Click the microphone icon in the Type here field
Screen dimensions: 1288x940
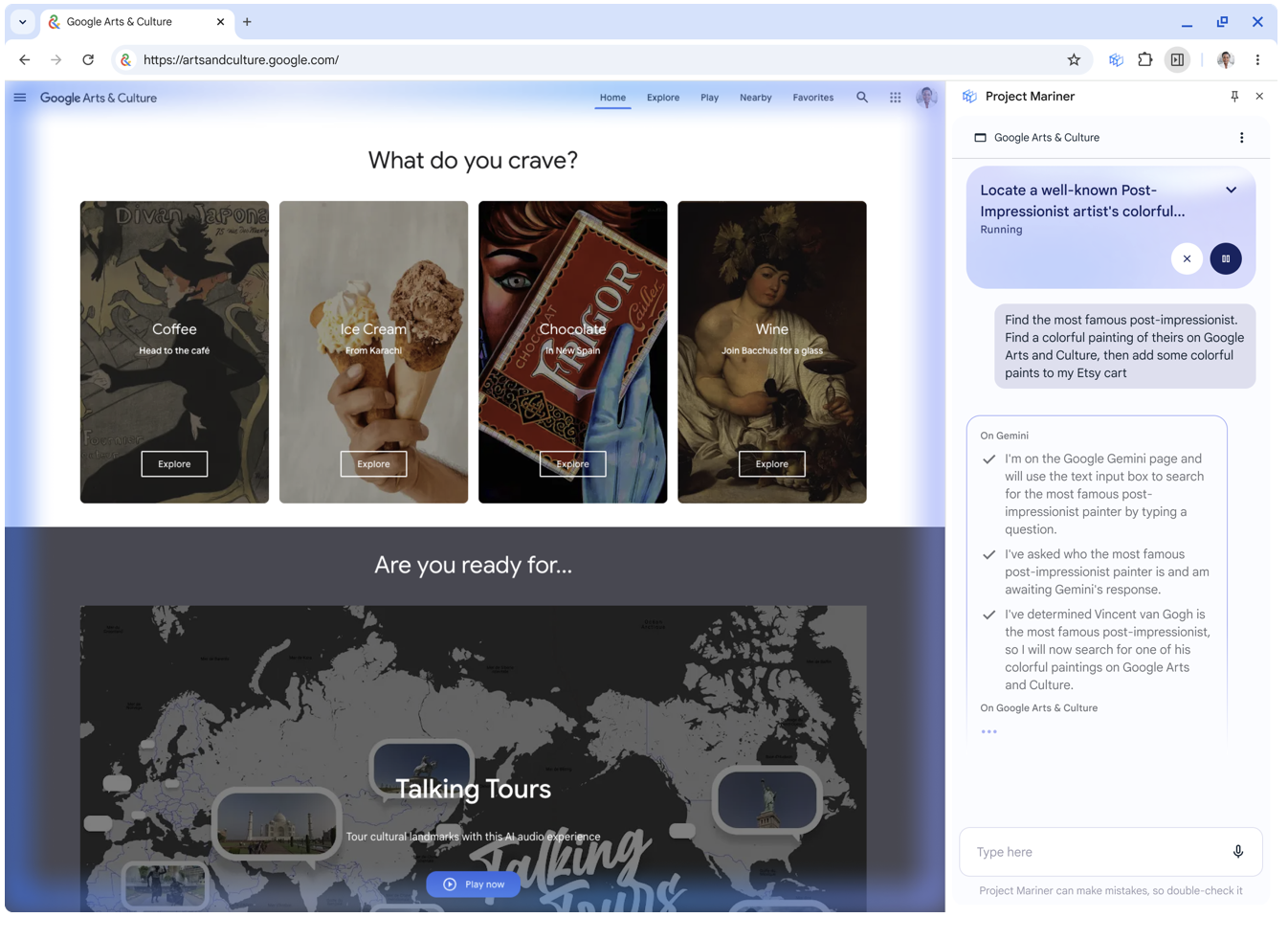coord(1238,852)
